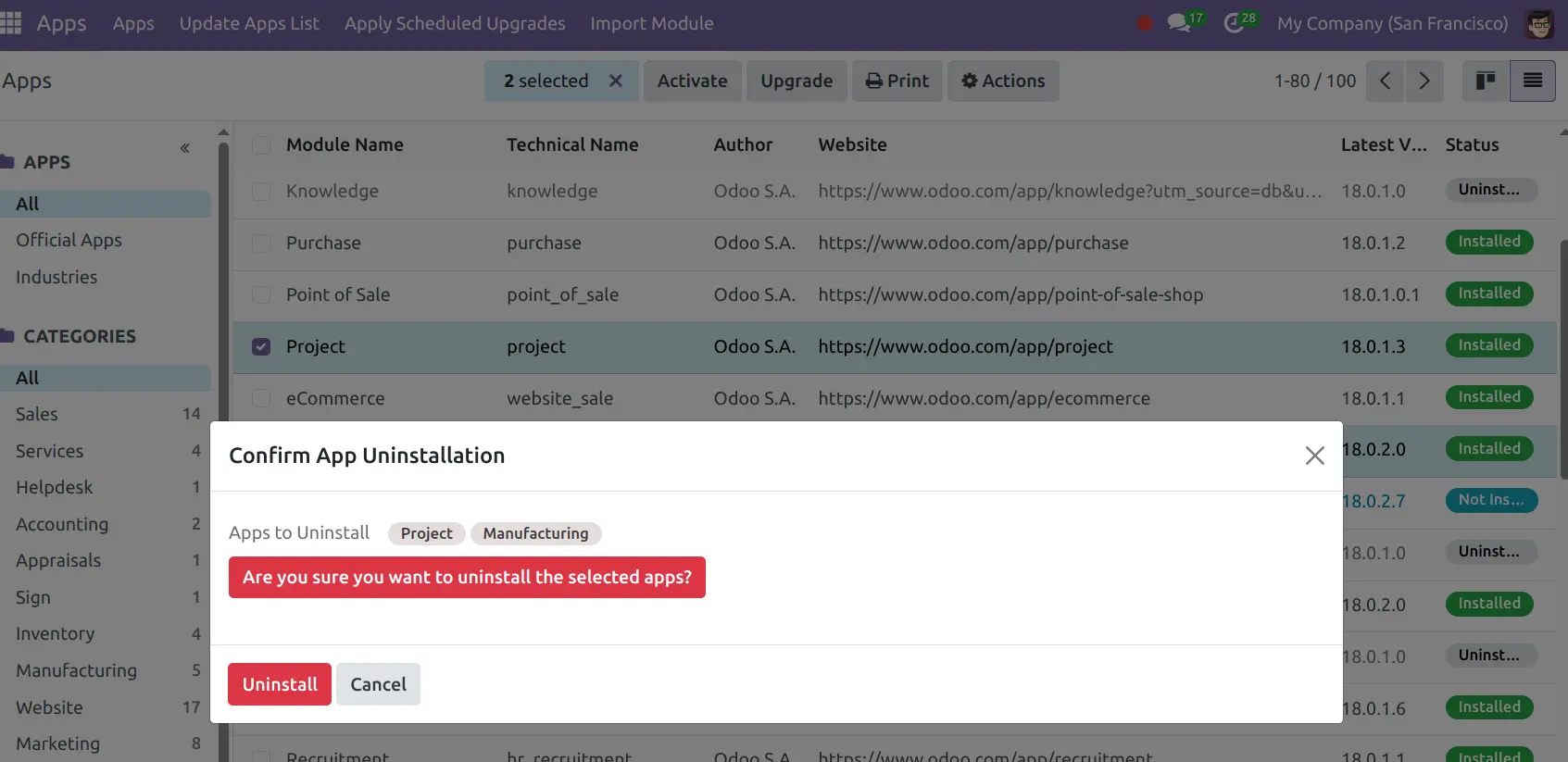Viewport: 1568px width, 762px height.
Task: Click the red recording indicator dot
Action: pos(1145,23)
